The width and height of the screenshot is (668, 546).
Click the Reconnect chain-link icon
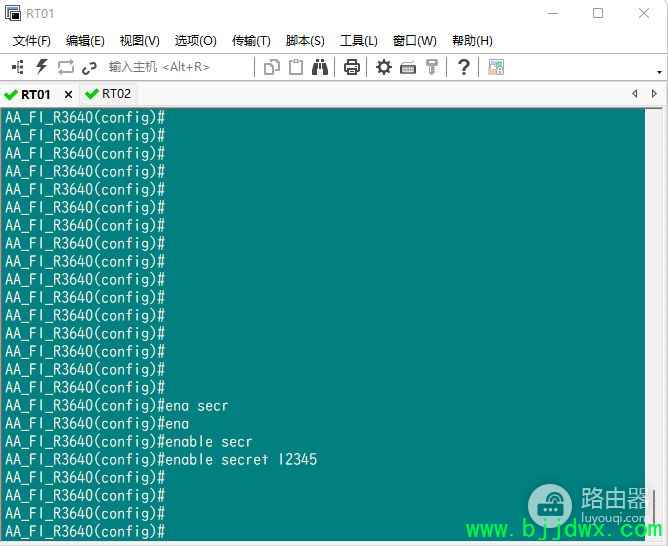tap(89, 68)
